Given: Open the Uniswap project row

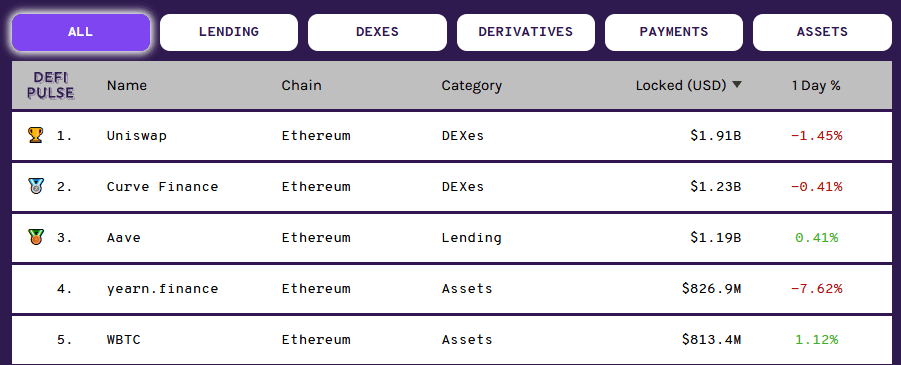Looking at the screenshot, I should pos(450,136).
